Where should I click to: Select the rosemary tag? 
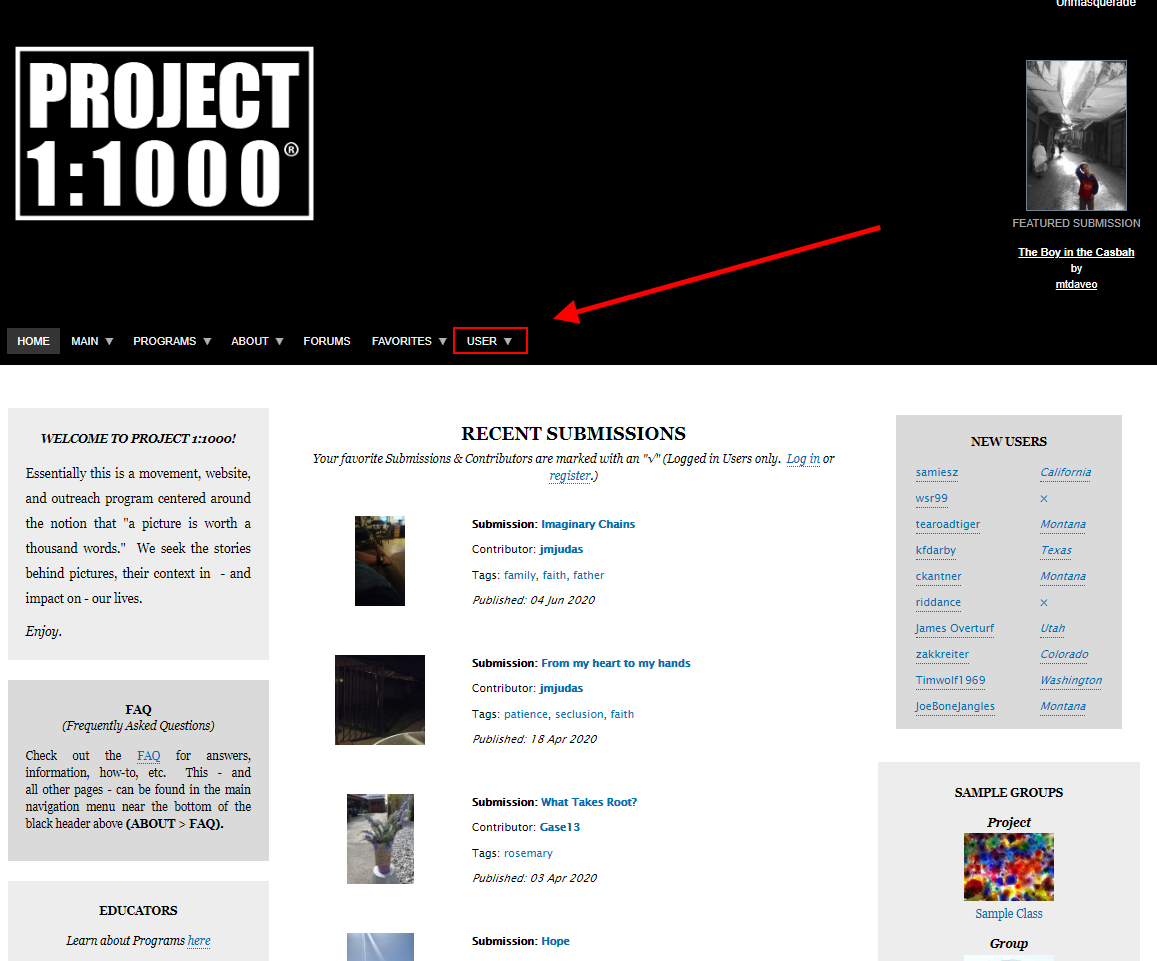click(x=528, y=853)
